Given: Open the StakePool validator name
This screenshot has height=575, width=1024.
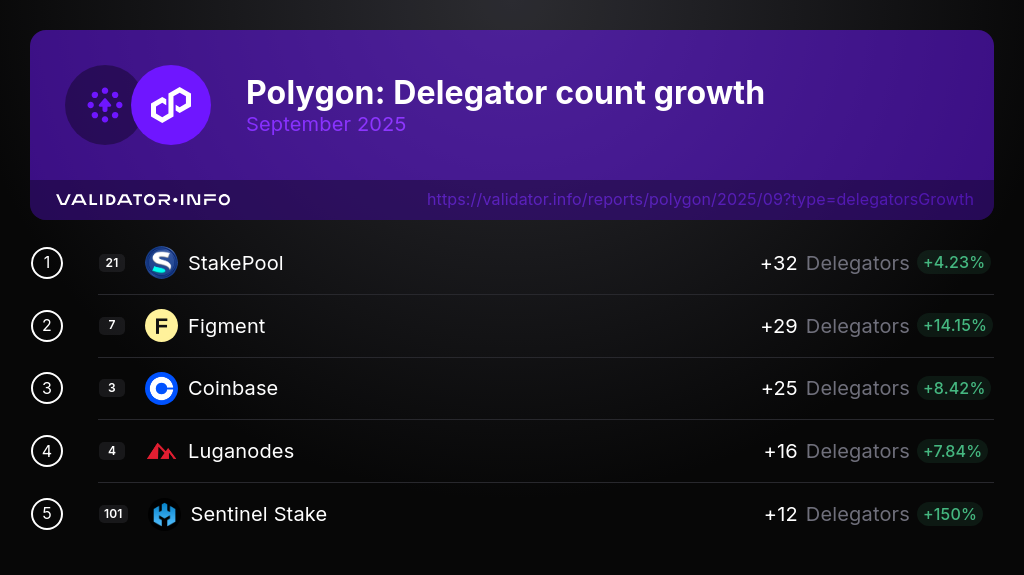Looking at the screenshot, I should click(x=236, y=263).
